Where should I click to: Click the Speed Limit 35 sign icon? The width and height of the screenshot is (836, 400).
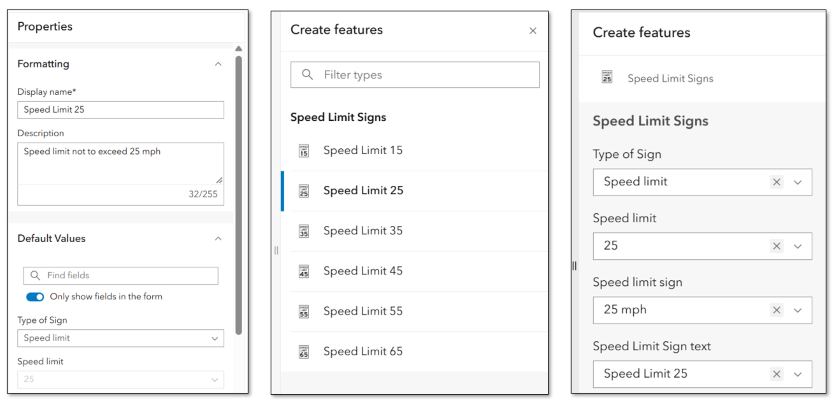[x=304, y=231]
